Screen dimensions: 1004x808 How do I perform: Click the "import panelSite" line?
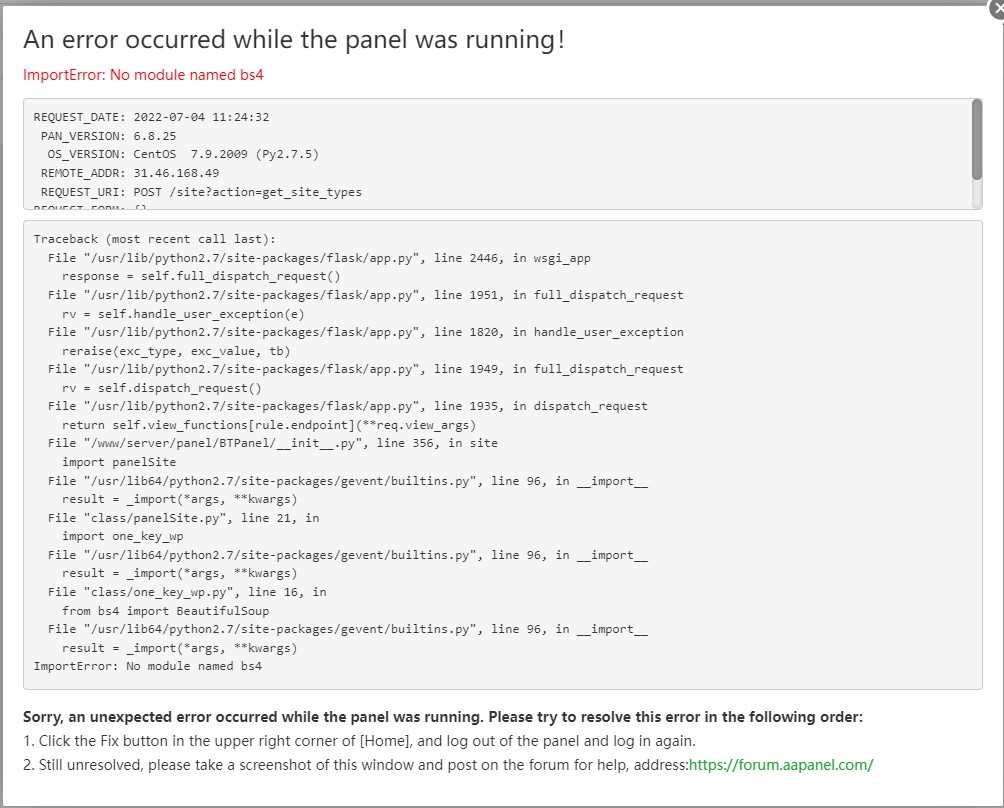(x=118, y=462)
